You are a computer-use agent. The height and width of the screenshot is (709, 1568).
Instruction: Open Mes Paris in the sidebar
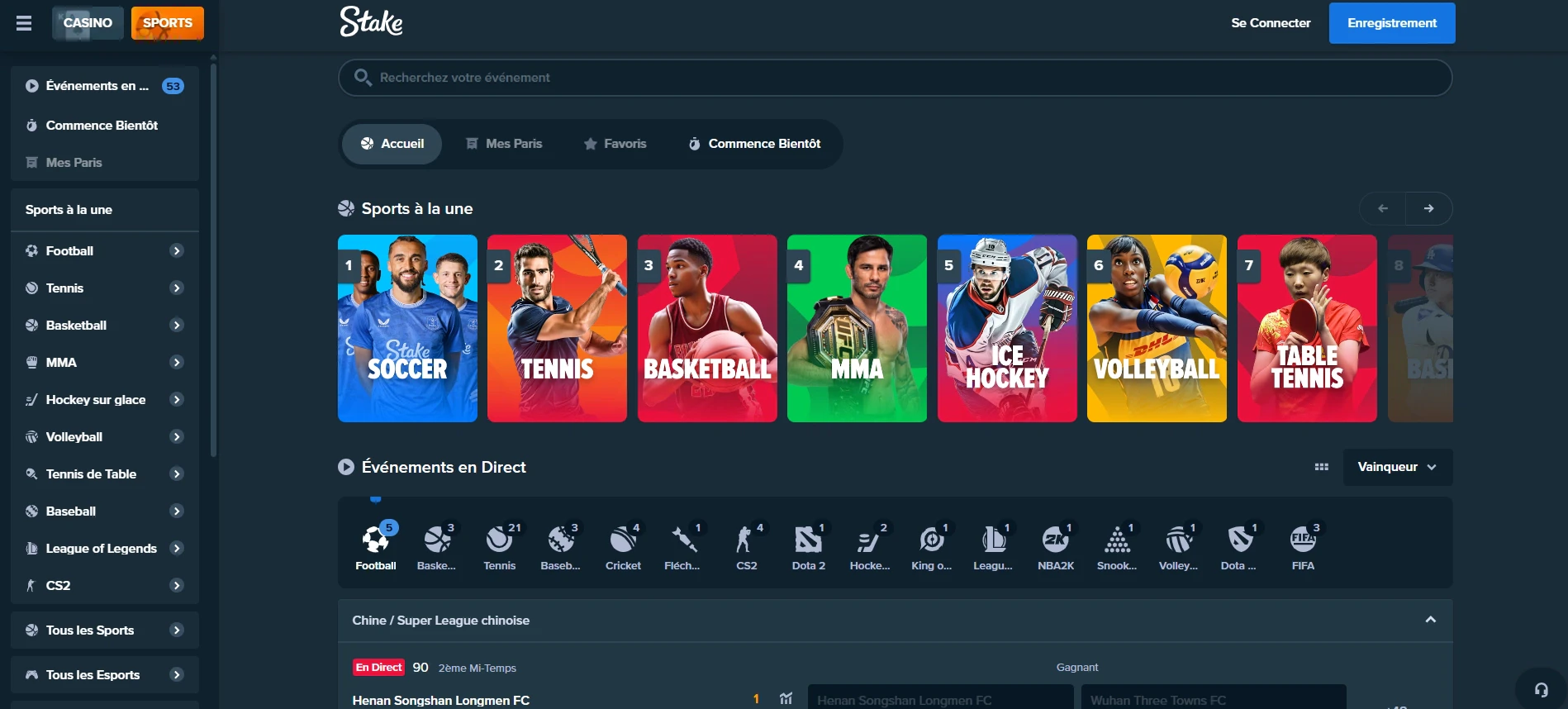click(x=105, y=163)
